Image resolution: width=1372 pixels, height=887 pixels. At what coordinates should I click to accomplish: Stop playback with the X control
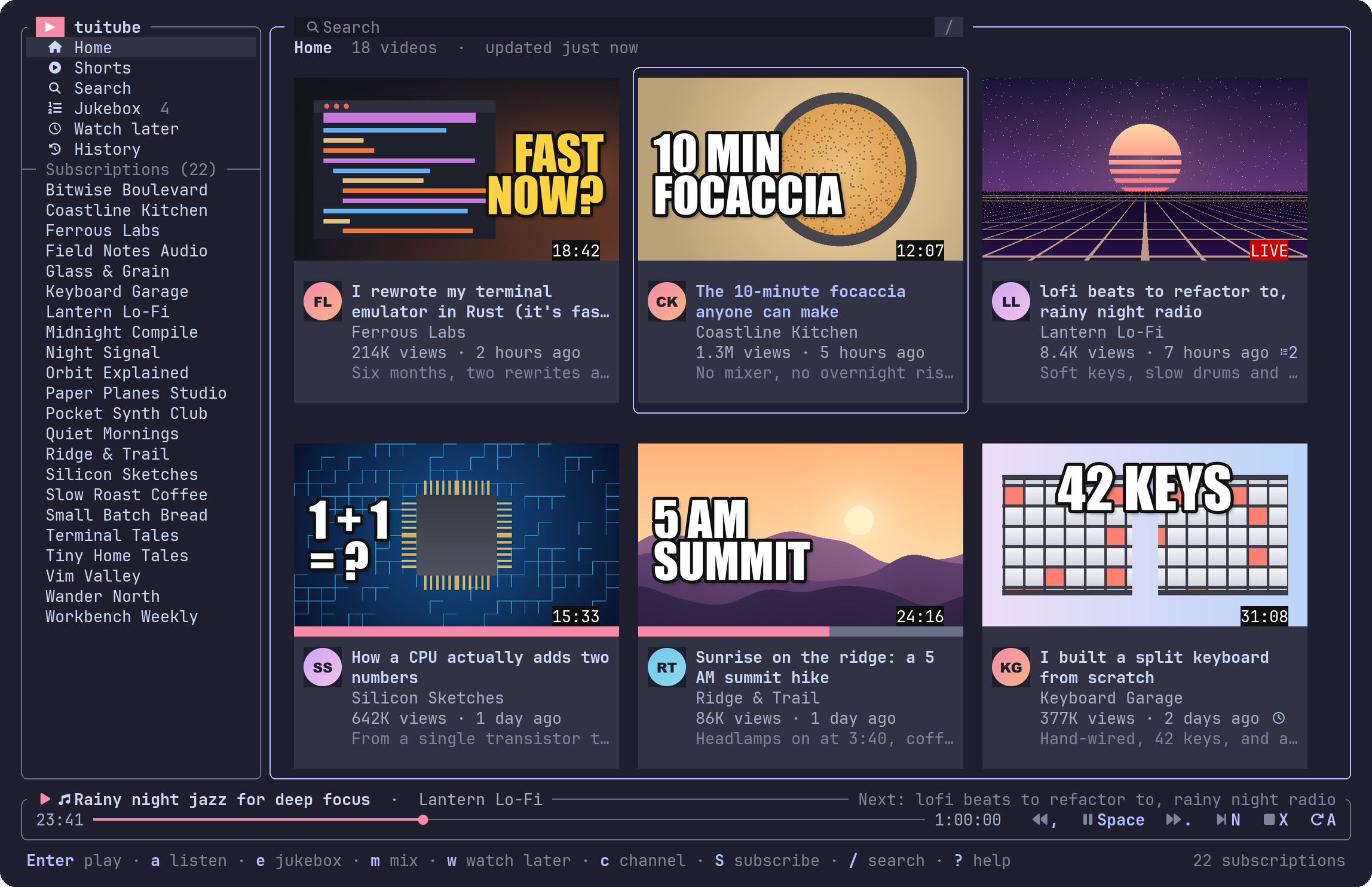tap(1276, 819)
